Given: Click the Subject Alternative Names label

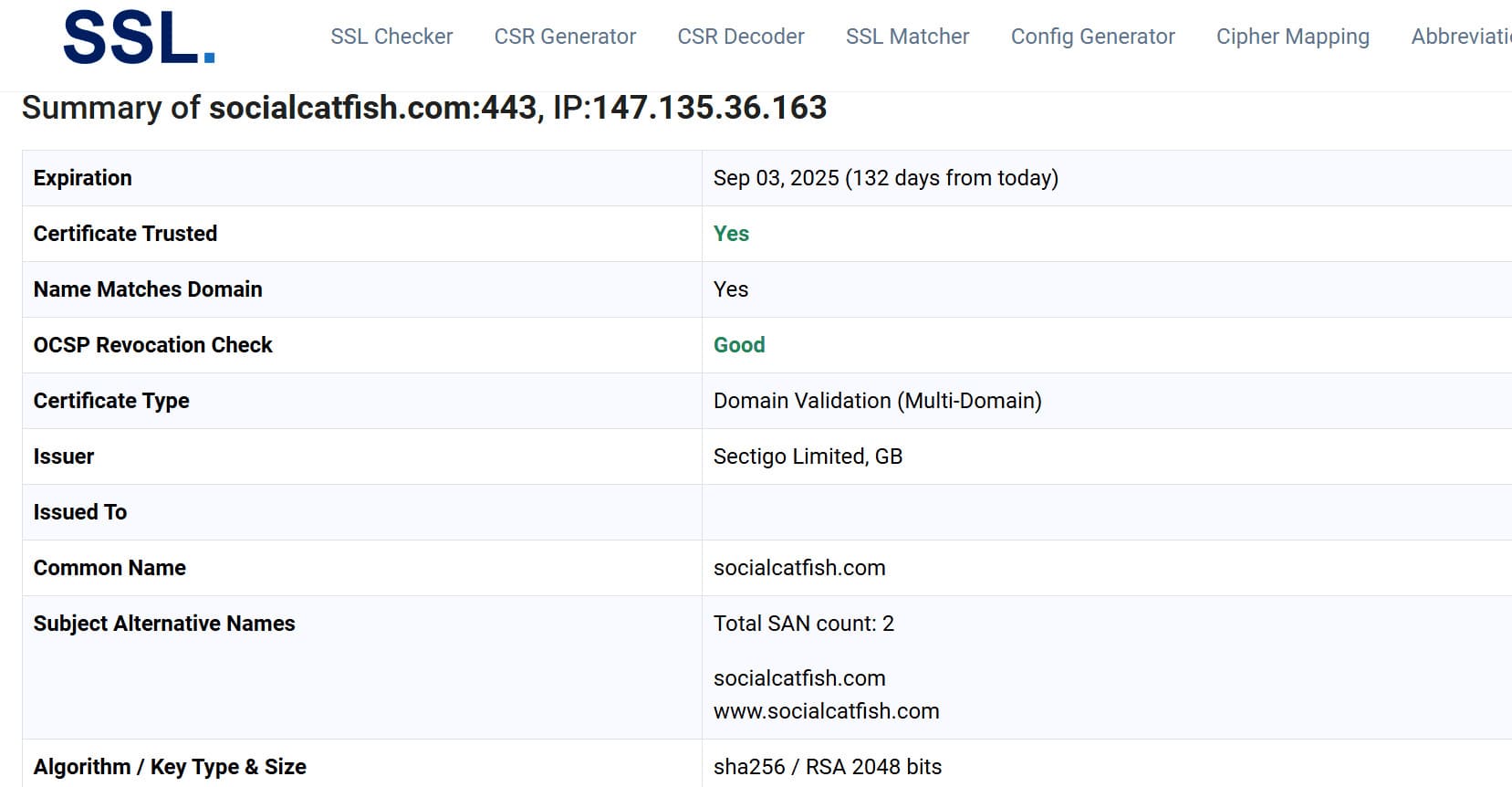Looking at the screenshot, I should tap(164, 624).
